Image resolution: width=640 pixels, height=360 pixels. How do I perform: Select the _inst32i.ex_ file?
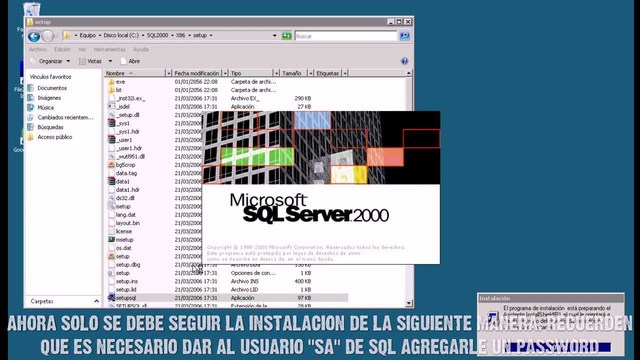(130, 98)
